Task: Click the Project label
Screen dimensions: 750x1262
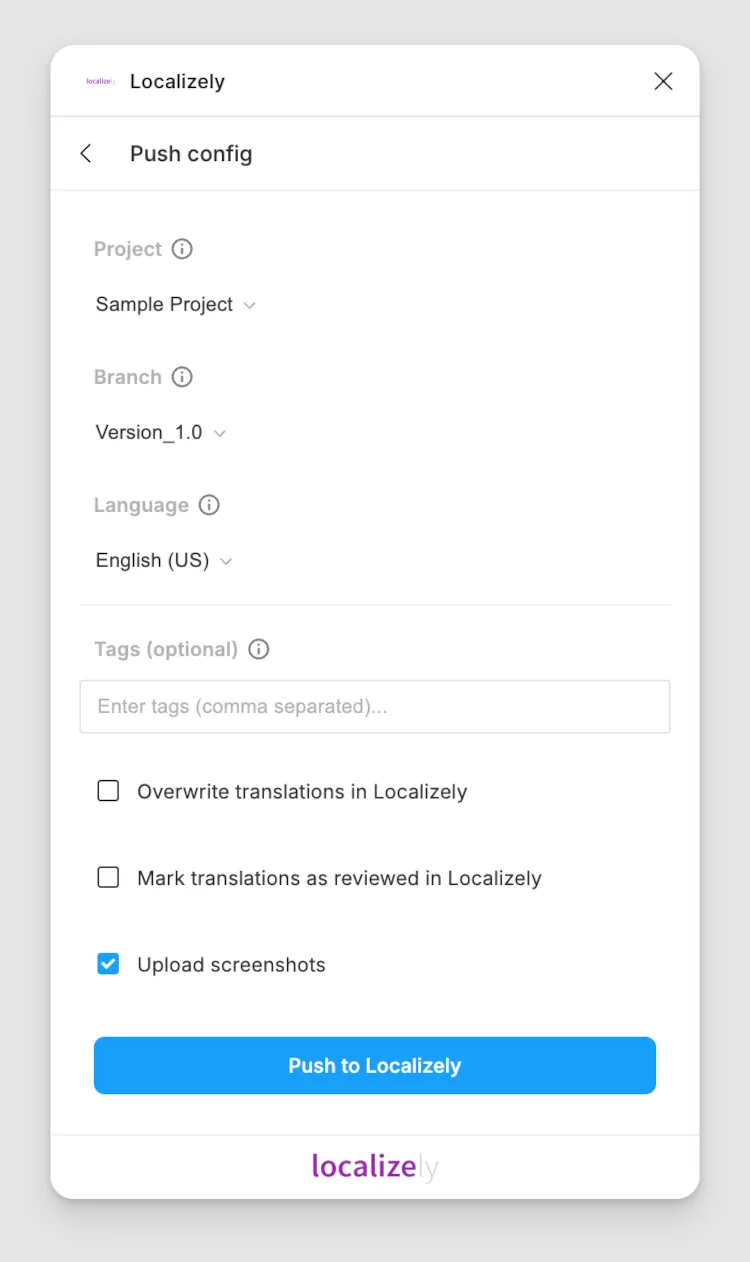Action: point(128,249)
